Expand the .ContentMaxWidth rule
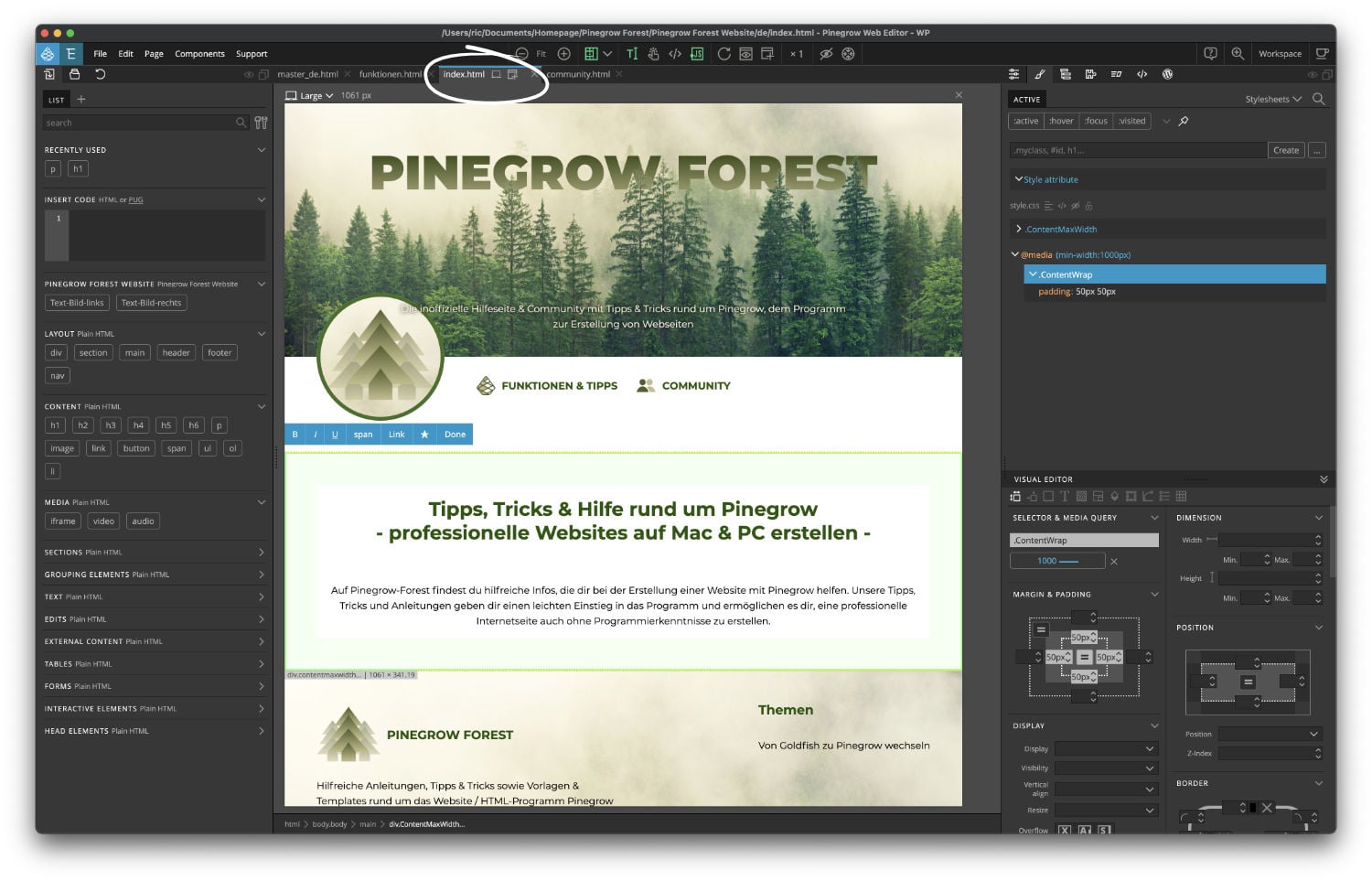1372x881 pixels. [x=1018, y=229]
